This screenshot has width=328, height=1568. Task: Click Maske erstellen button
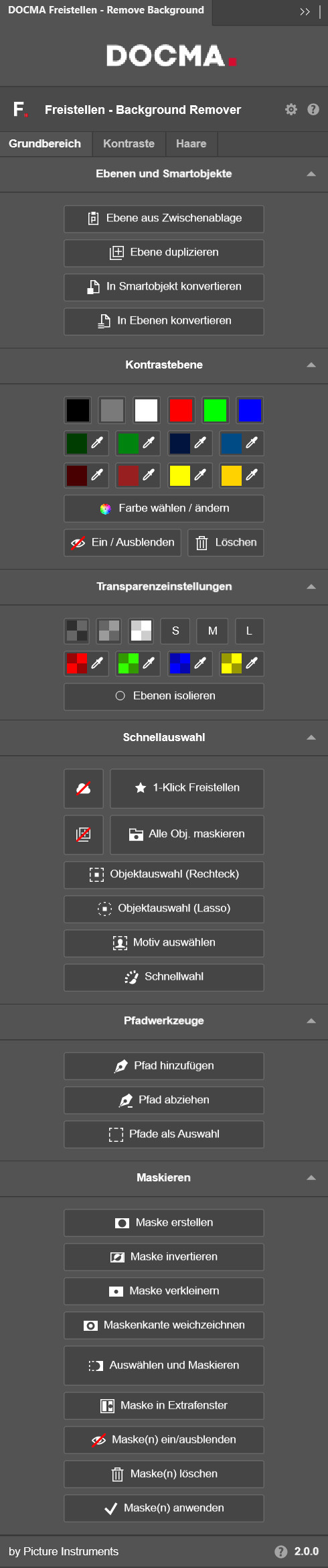pyautogui.click(x=164, y=1222)
